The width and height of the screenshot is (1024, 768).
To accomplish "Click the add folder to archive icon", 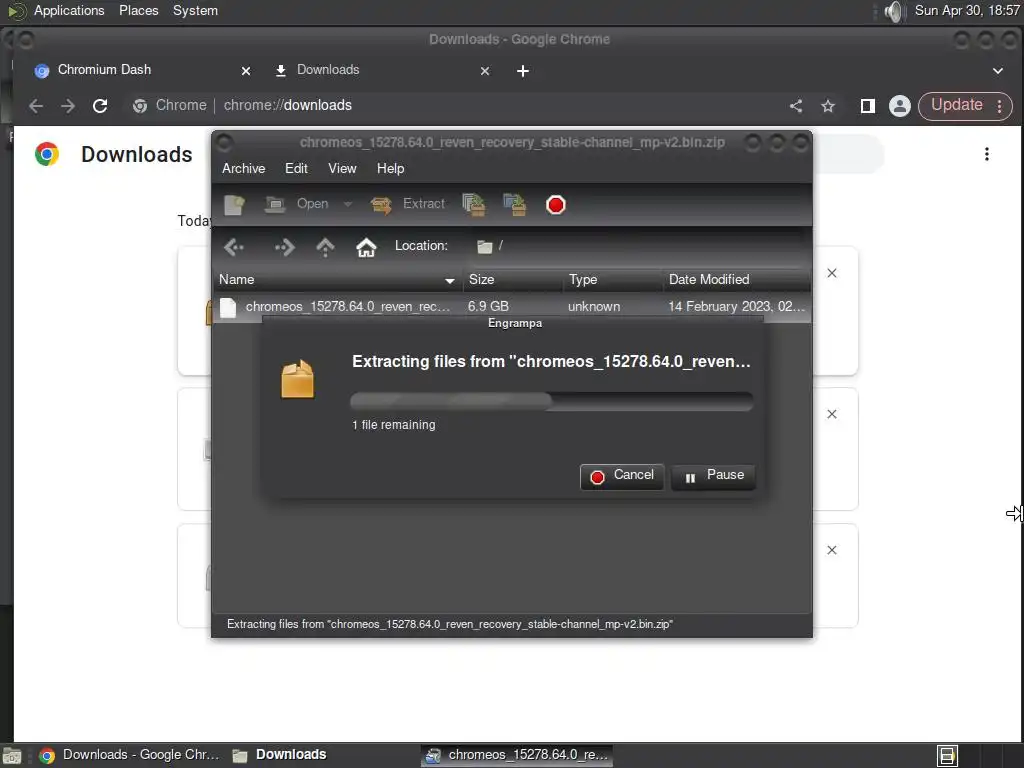I will pos(515,204).
